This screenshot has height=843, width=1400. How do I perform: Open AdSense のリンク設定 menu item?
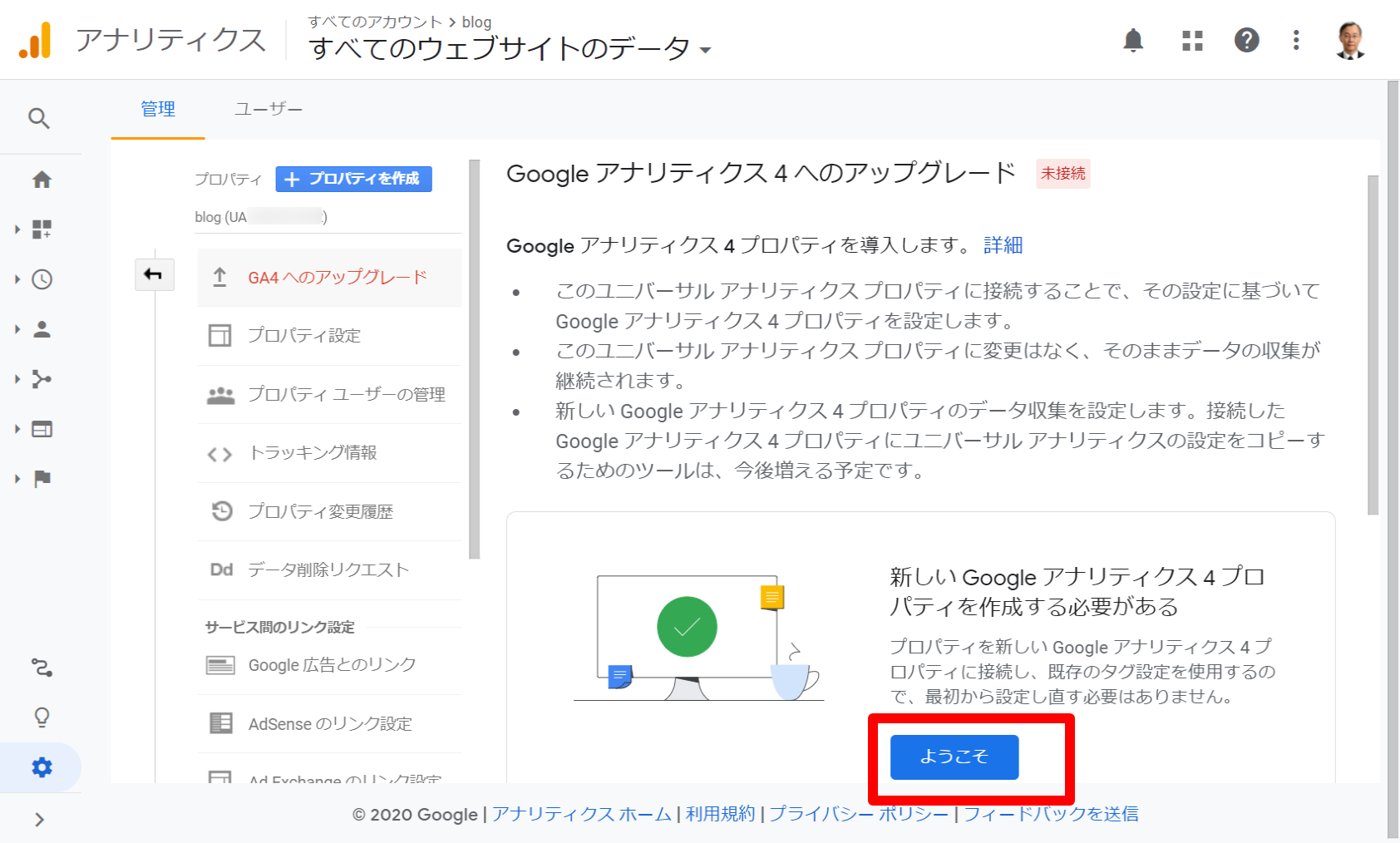pos(329,724)
